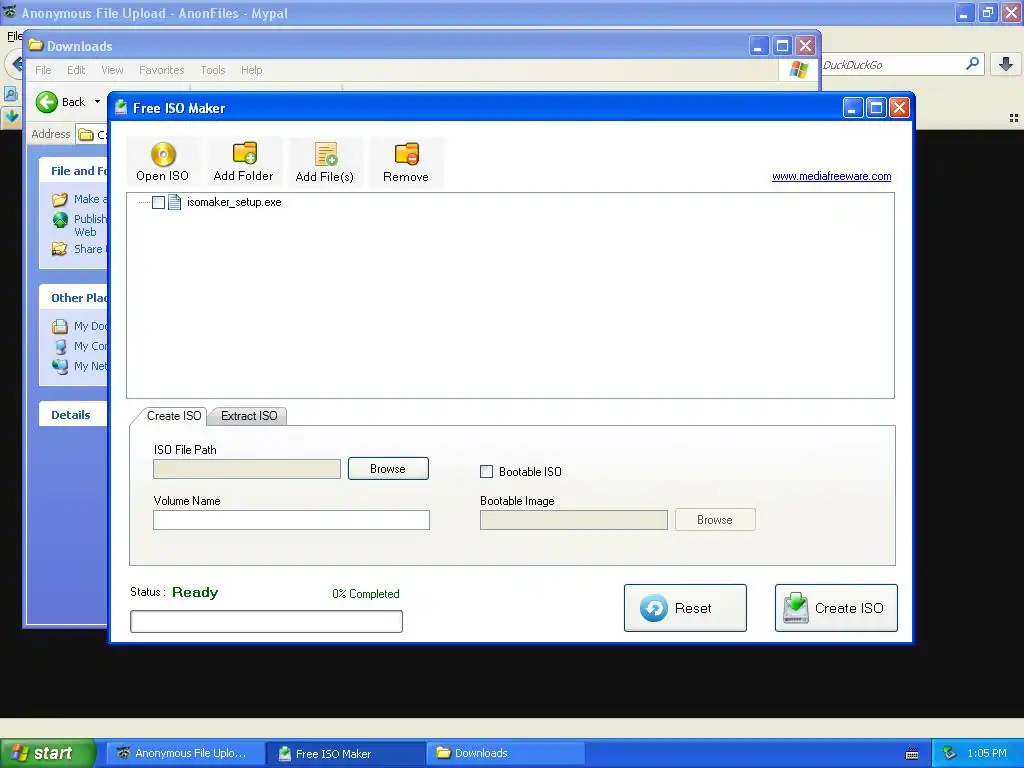Screen dimensions: 1024x768
Task: Select Free ISO Maker taskbar item
Action: [x=345, y=753]
